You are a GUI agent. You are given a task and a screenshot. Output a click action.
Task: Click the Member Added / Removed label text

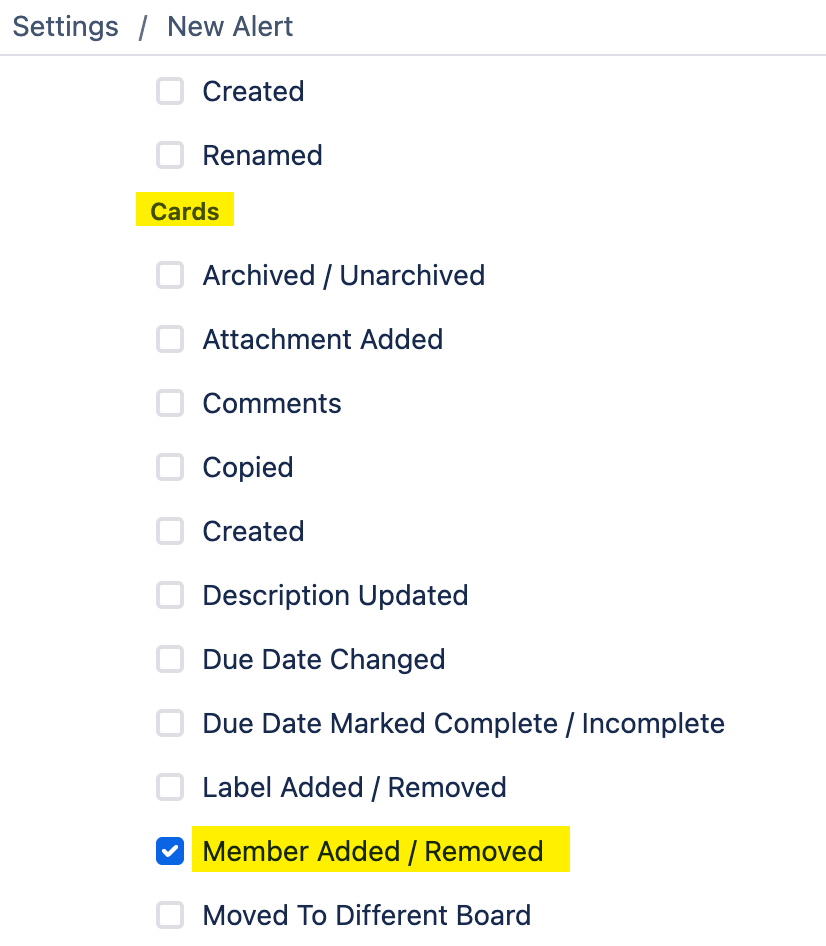373,851
